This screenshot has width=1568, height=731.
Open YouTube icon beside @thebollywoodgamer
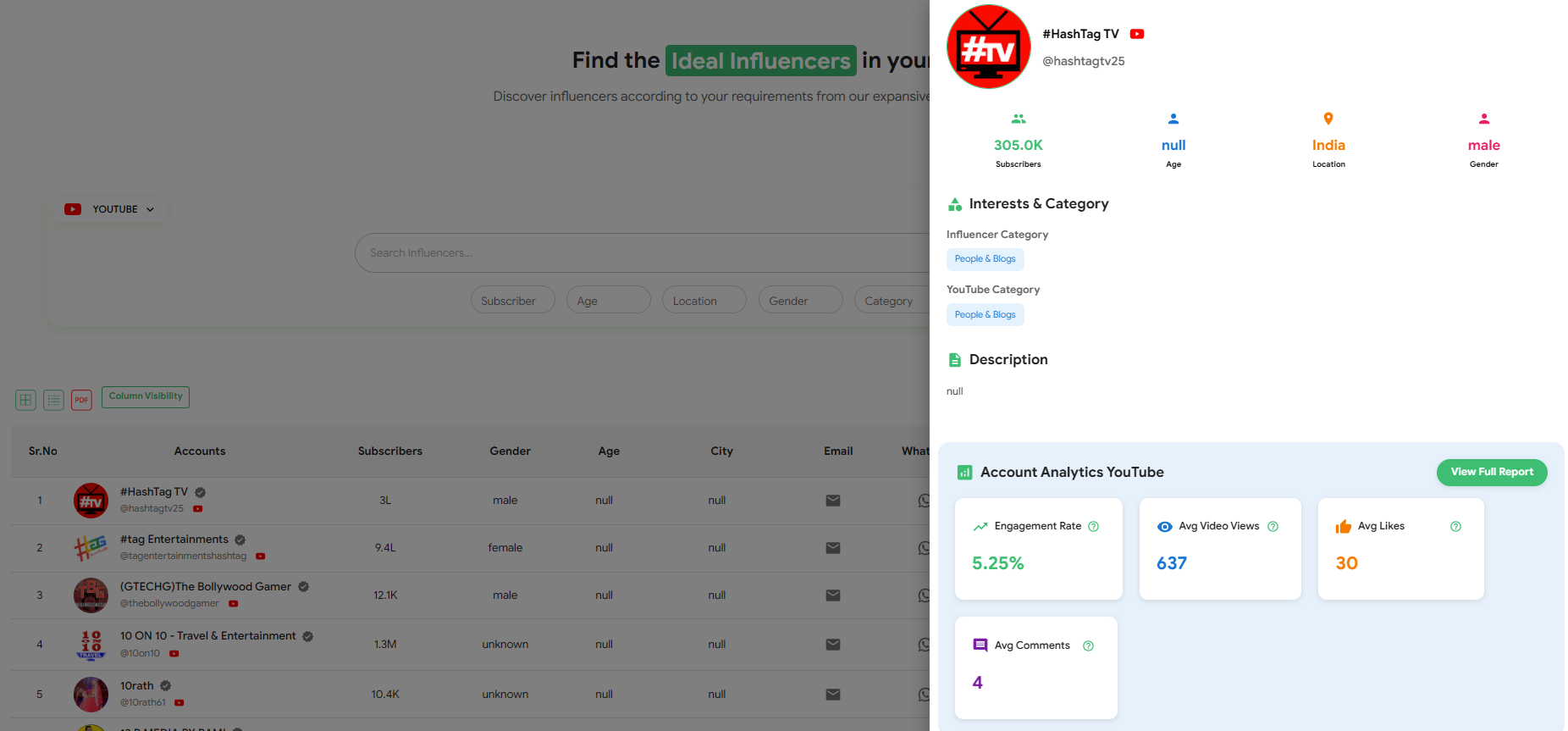(233, 604)
